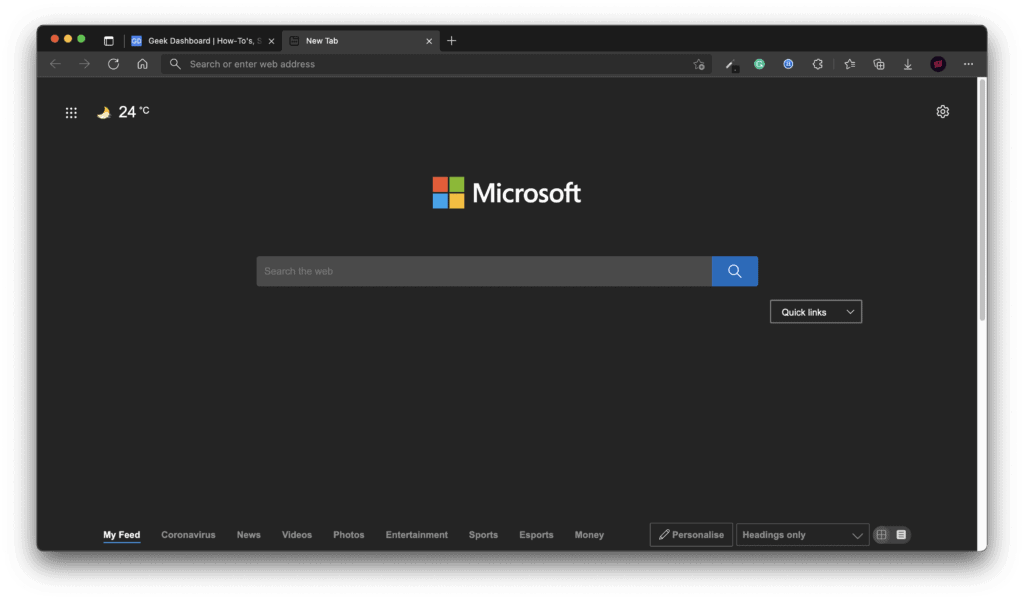Open the Grammarly extension
Screen dimensions: 1024x600
pos(760,64)
